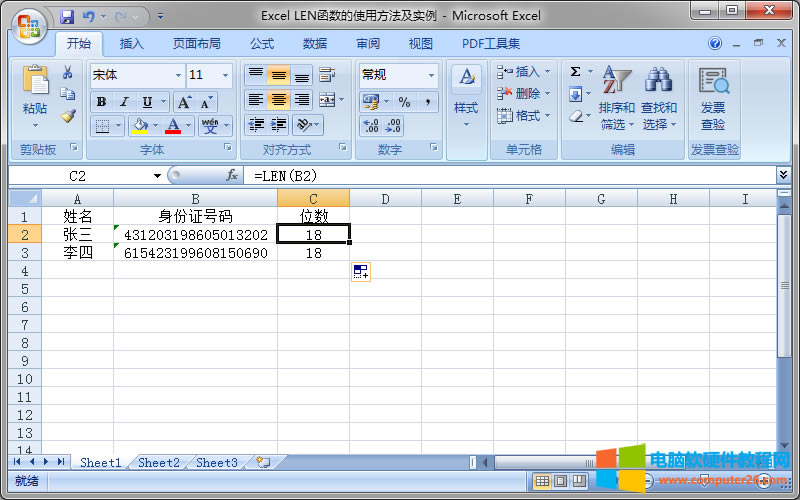Screen dimensions: 800x500
Task: Apply bottom vertical alignment
Action: [x=302, y=76]
